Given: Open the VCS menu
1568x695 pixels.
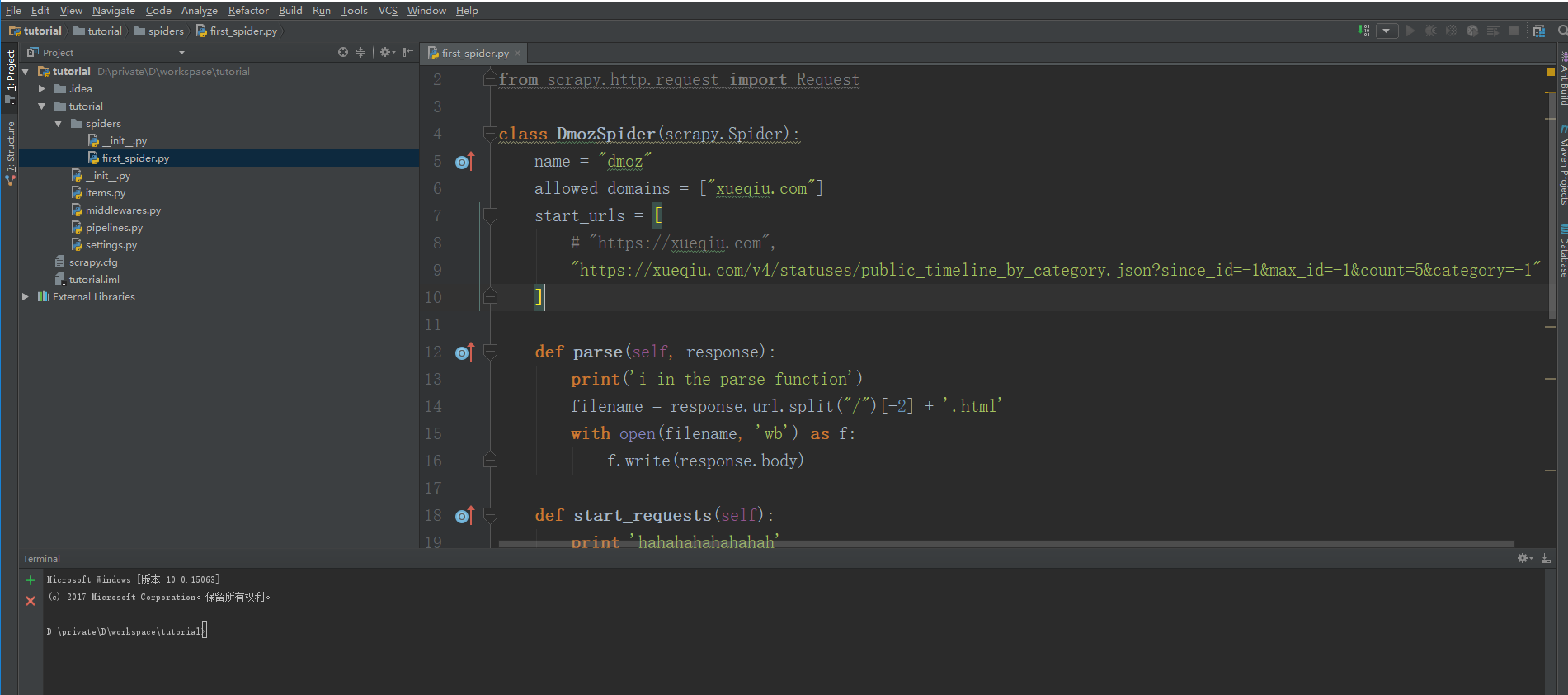Looking at the screenshot, I should coord(388,10).
